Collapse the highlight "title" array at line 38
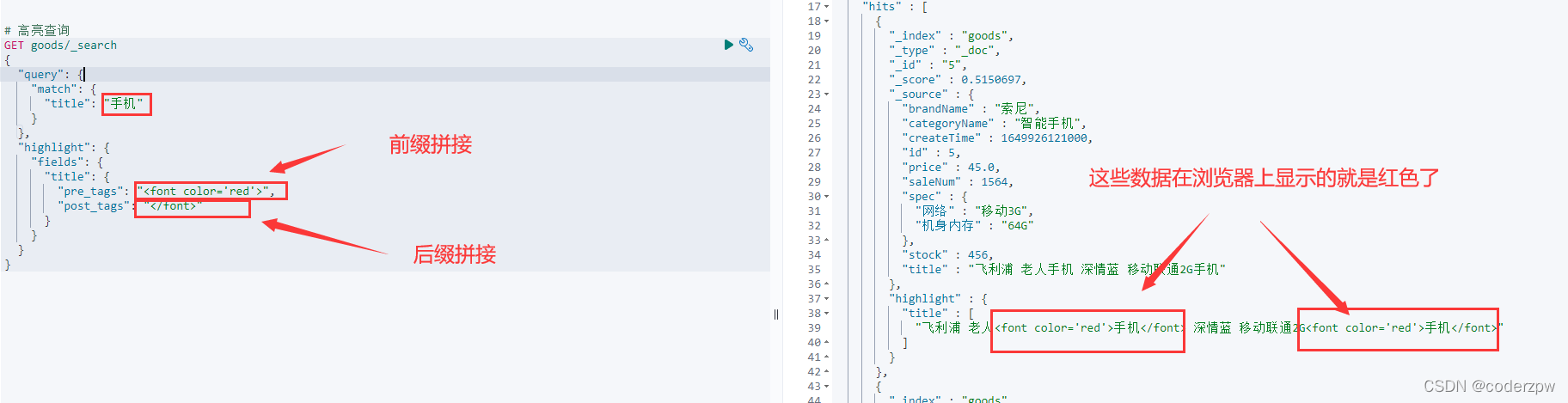 coord(827,314)
